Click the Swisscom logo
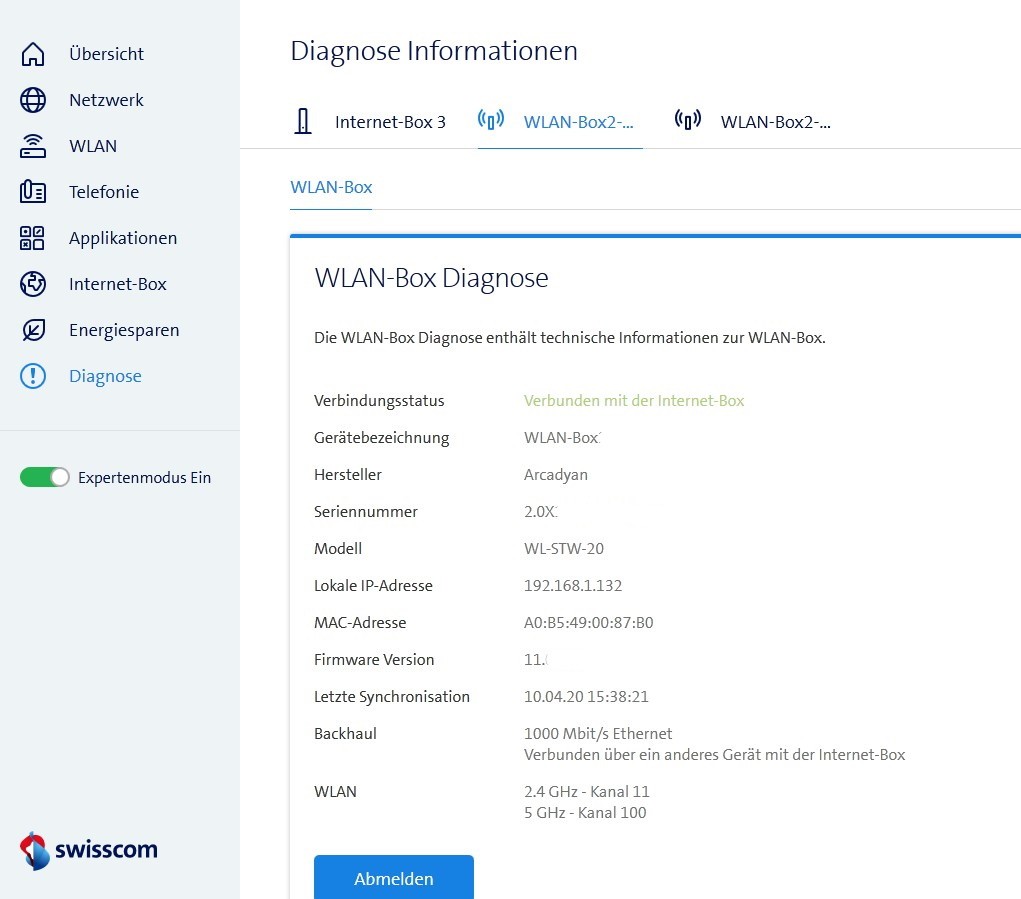The width and height of the screenshot is (1021, 899). click(x=87, y=849)
